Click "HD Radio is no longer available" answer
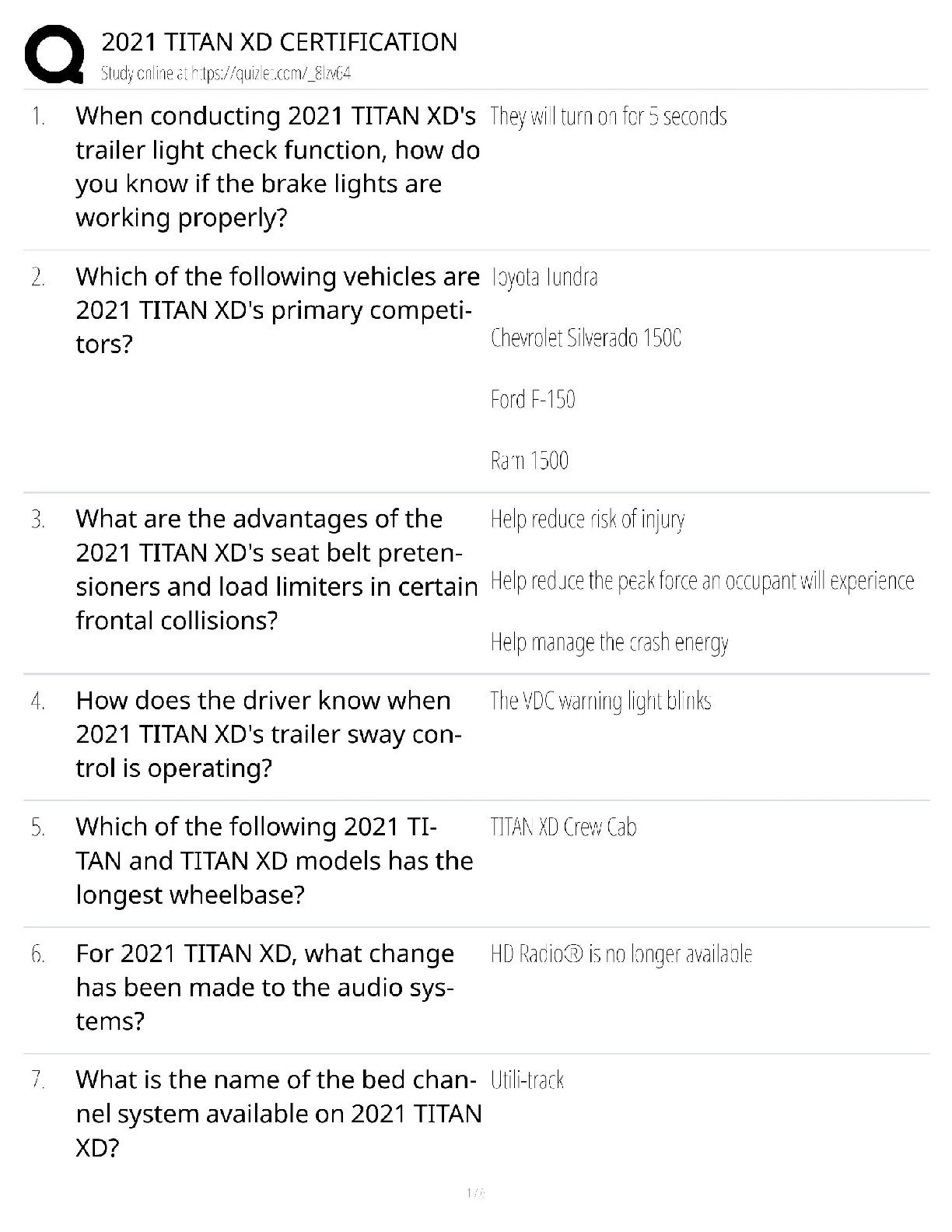The image size is (952, 1232). pos(621,954)
